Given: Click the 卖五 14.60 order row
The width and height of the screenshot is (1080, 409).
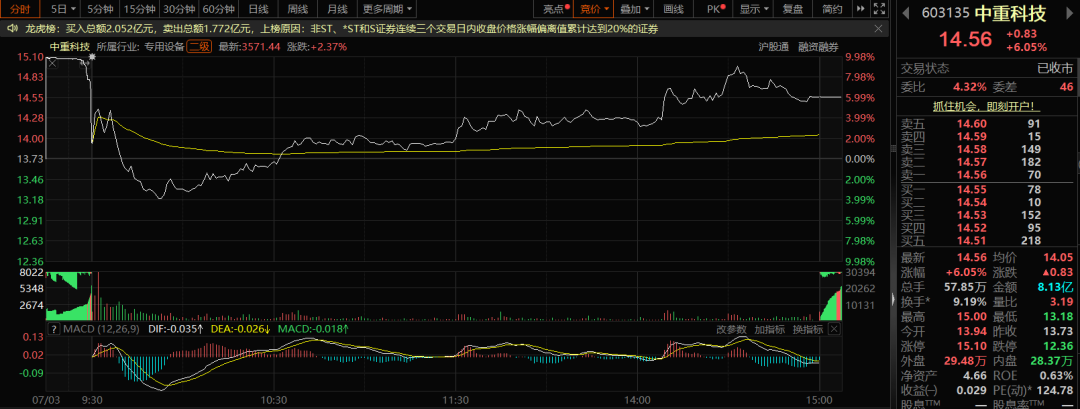Looking at the screenshot, I should tap(987, 124).
